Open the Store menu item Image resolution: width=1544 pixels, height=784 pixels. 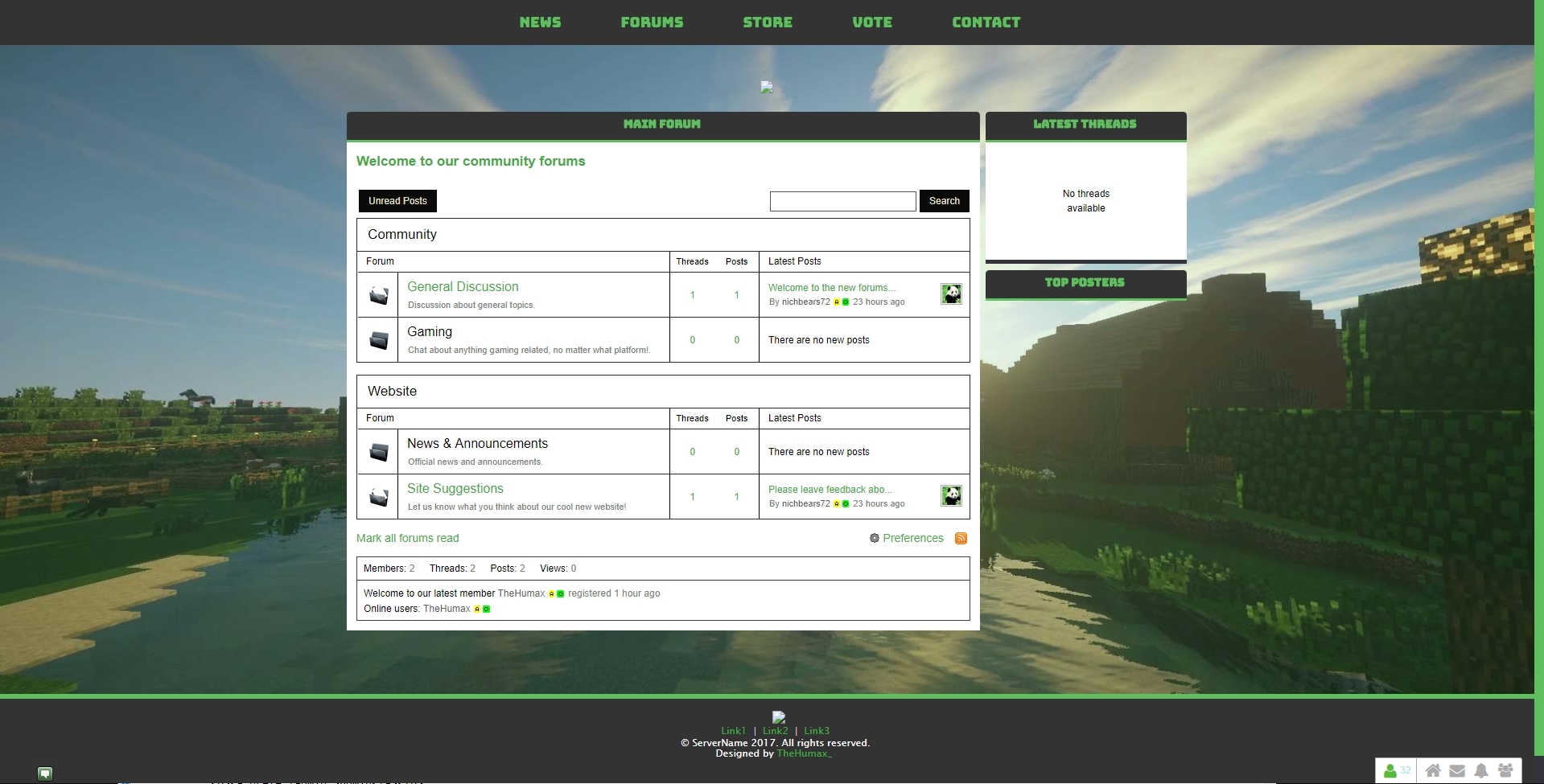tap(768, 23)
